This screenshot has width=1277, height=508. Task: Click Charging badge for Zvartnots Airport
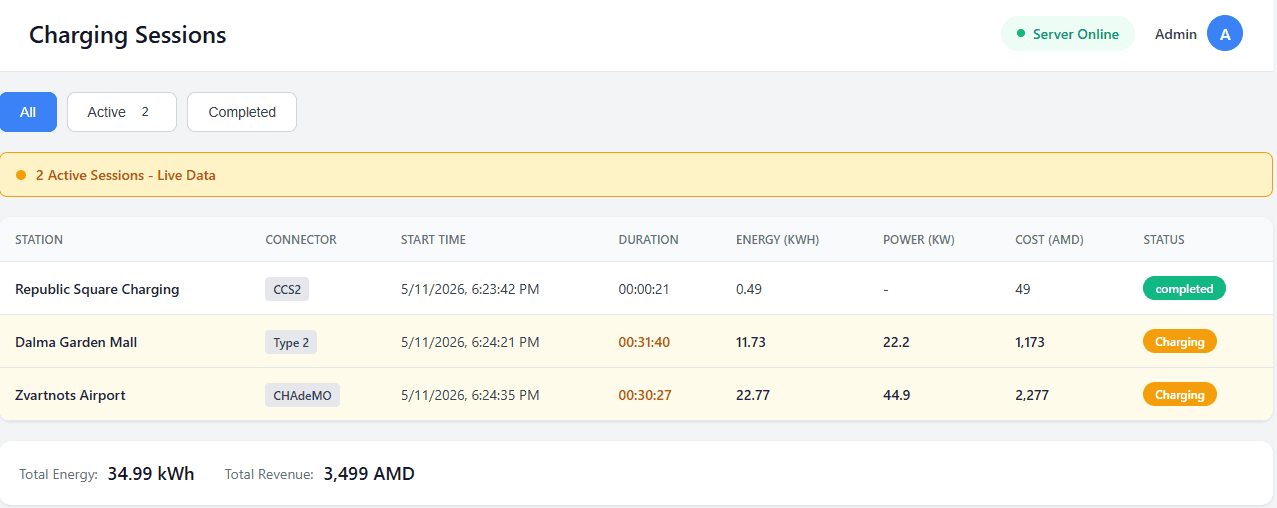click(1180, 395)
